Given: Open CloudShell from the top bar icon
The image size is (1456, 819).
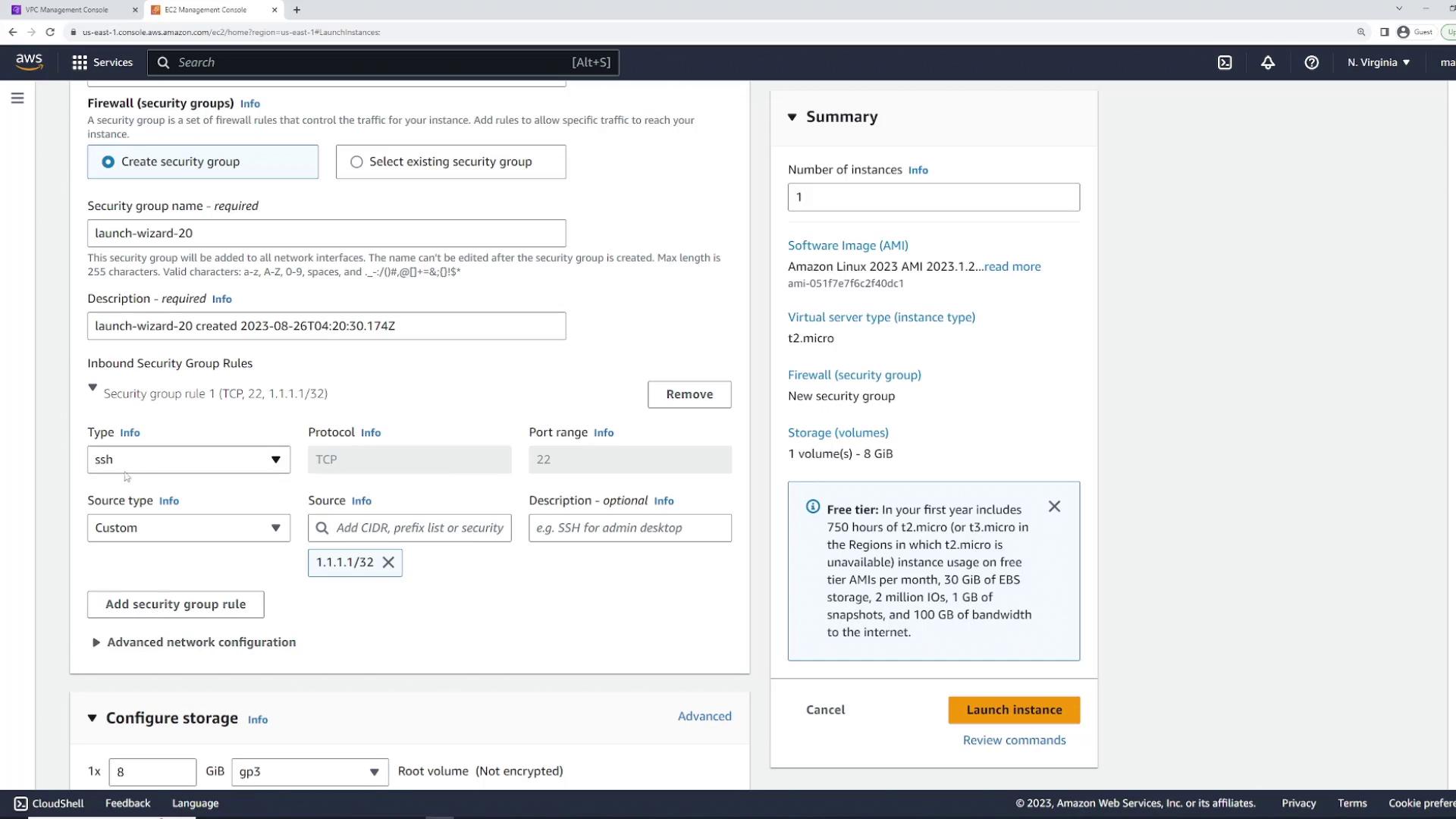Looking at the screenshot, I should [1225, 62].
